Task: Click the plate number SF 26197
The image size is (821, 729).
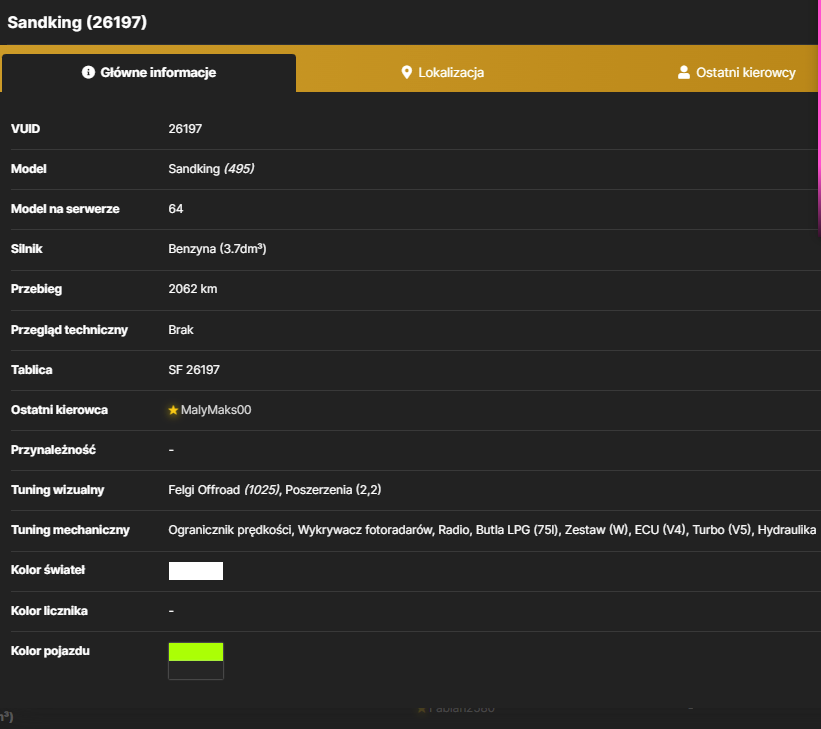Action: click(x=194, y=370)
